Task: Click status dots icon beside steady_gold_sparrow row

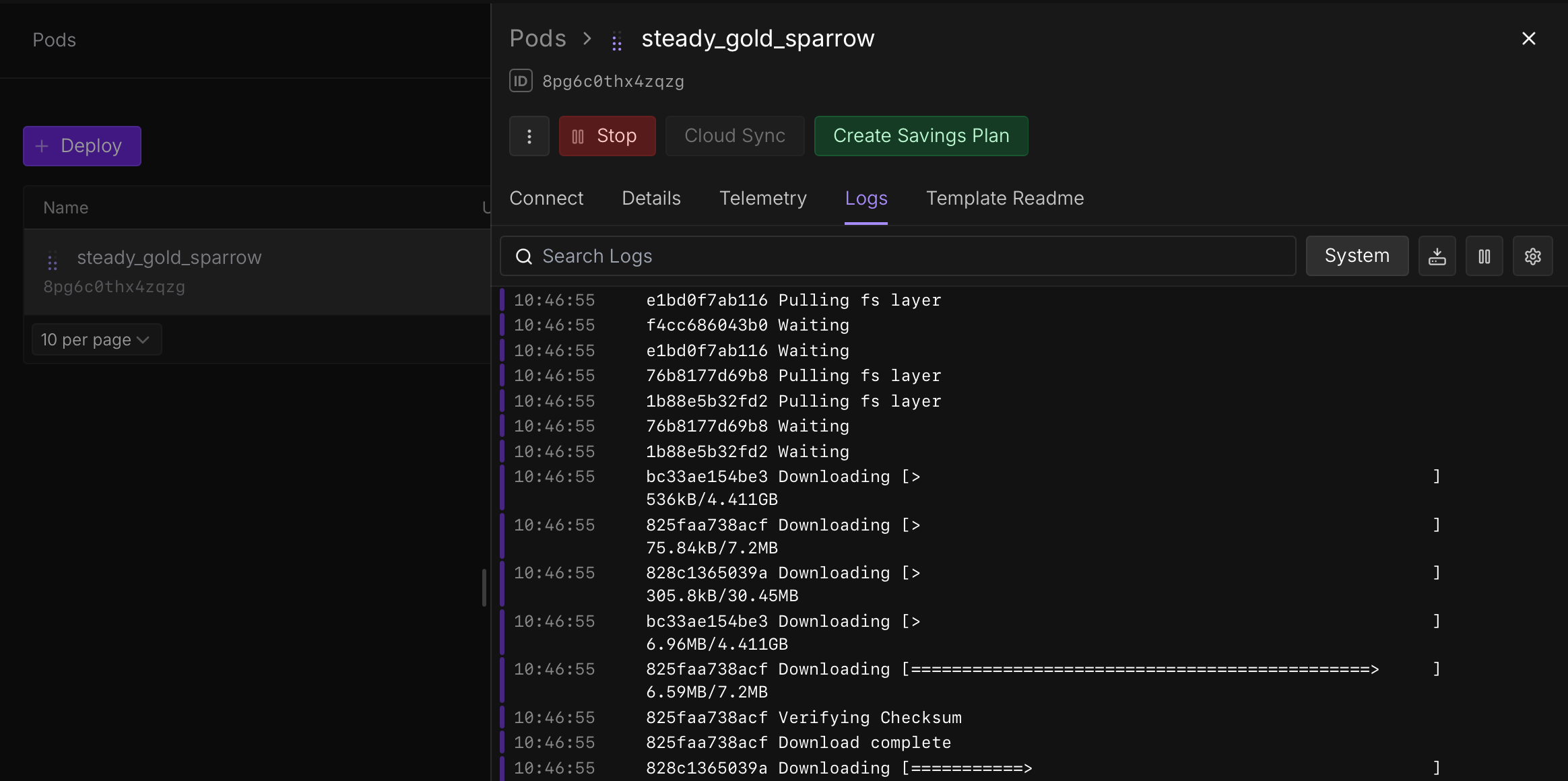Action: tap(53, 261)
